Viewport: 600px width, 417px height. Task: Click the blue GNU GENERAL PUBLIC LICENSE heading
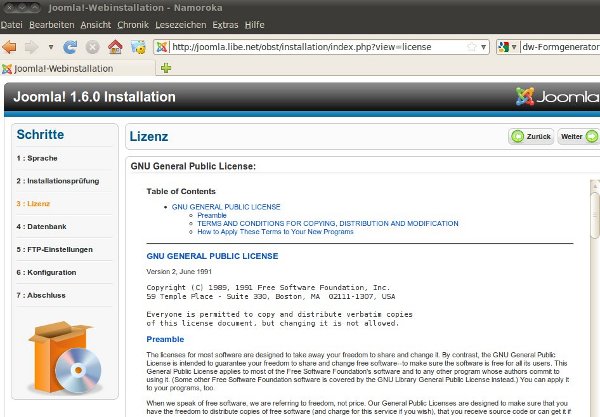[x=212, y=256]
